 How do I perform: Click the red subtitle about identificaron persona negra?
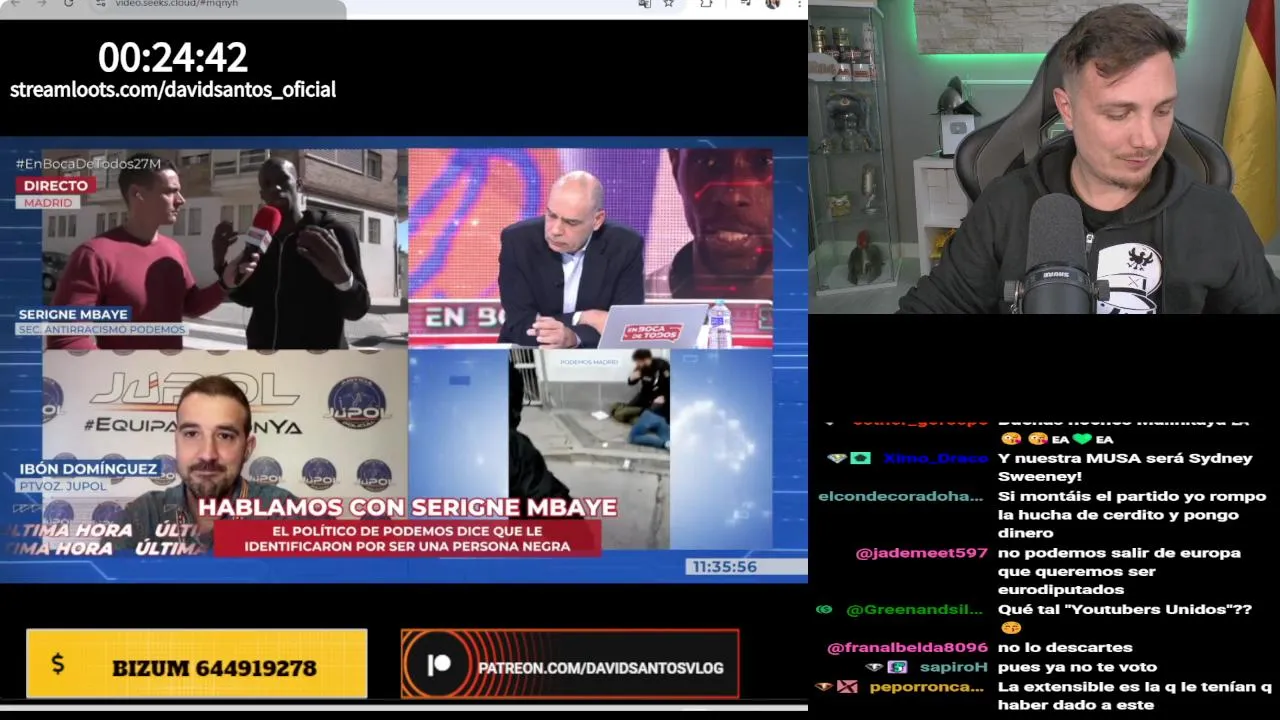coord(407,538)
